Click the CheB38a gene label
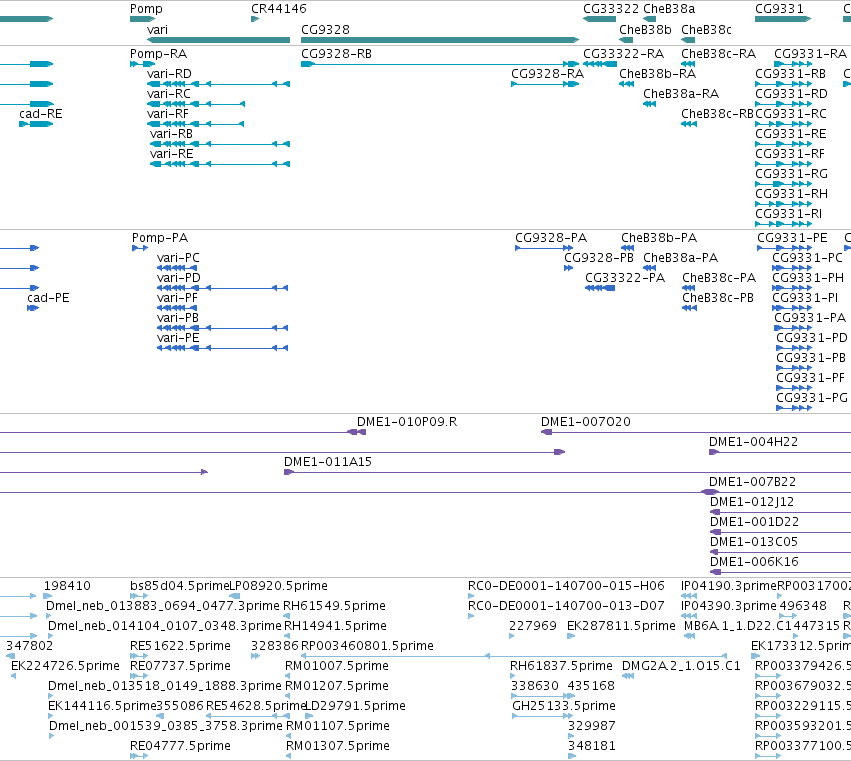Screen dimensions: 851x761 [x=669, y=9]
